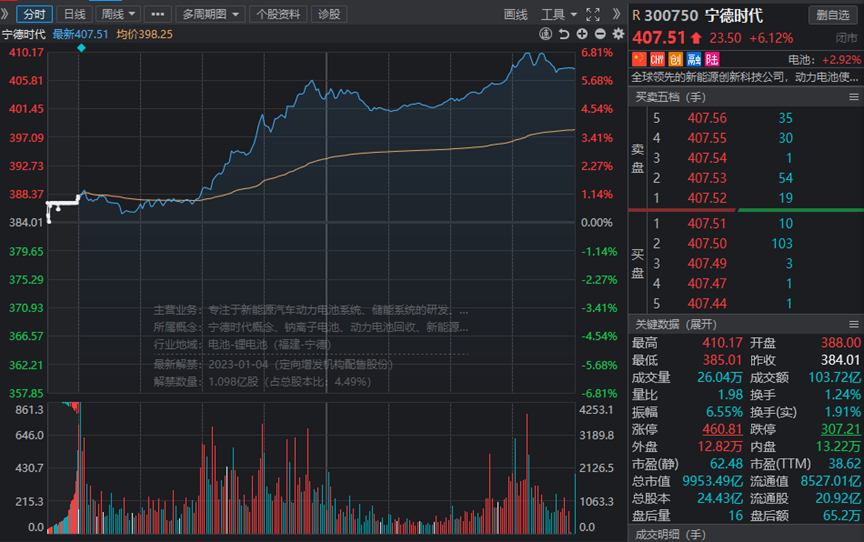Click the orange 创 ChiNext badge icon

[x=673, y=61]
